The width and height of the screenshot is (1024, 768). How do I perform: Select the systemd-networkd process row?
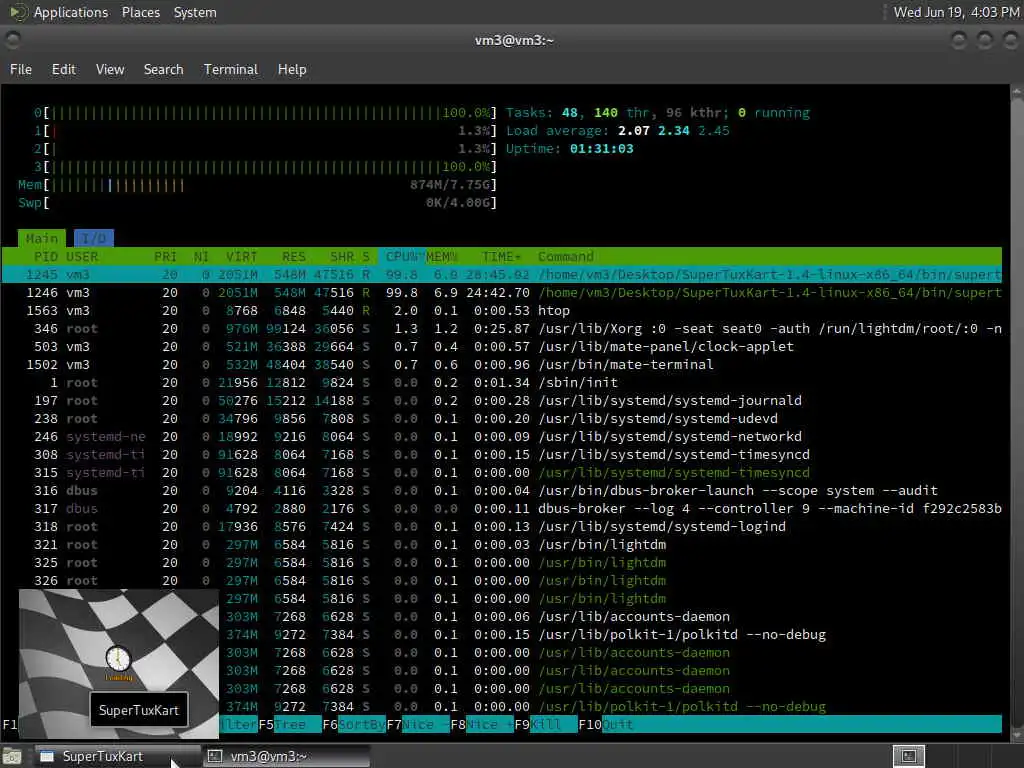tap(502, 436)
